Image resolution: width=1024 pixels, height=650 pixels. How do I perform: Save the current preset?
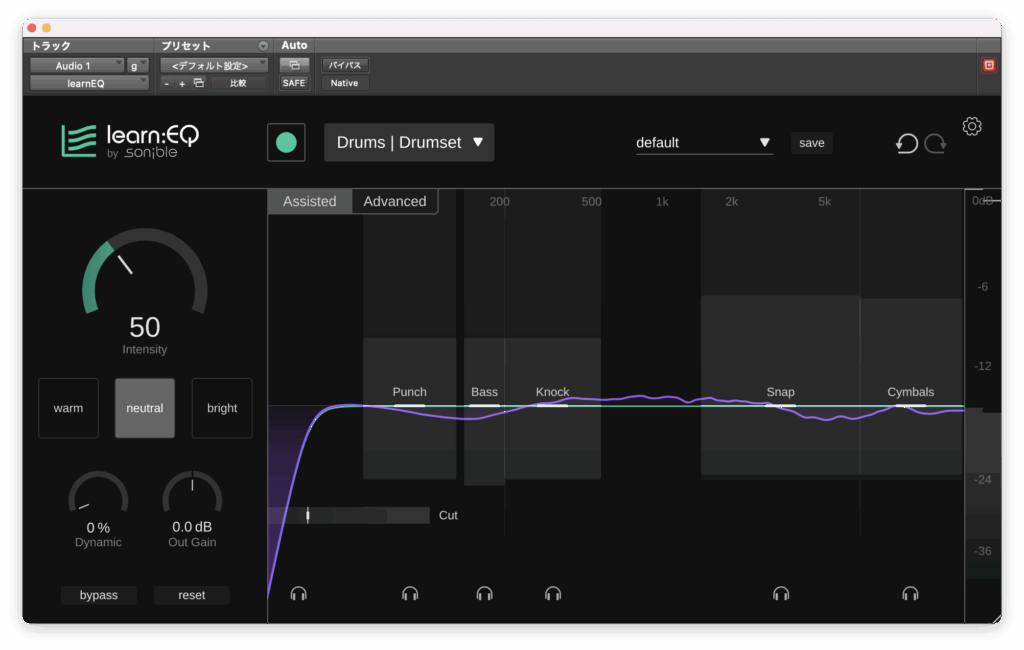click(812, 142)
